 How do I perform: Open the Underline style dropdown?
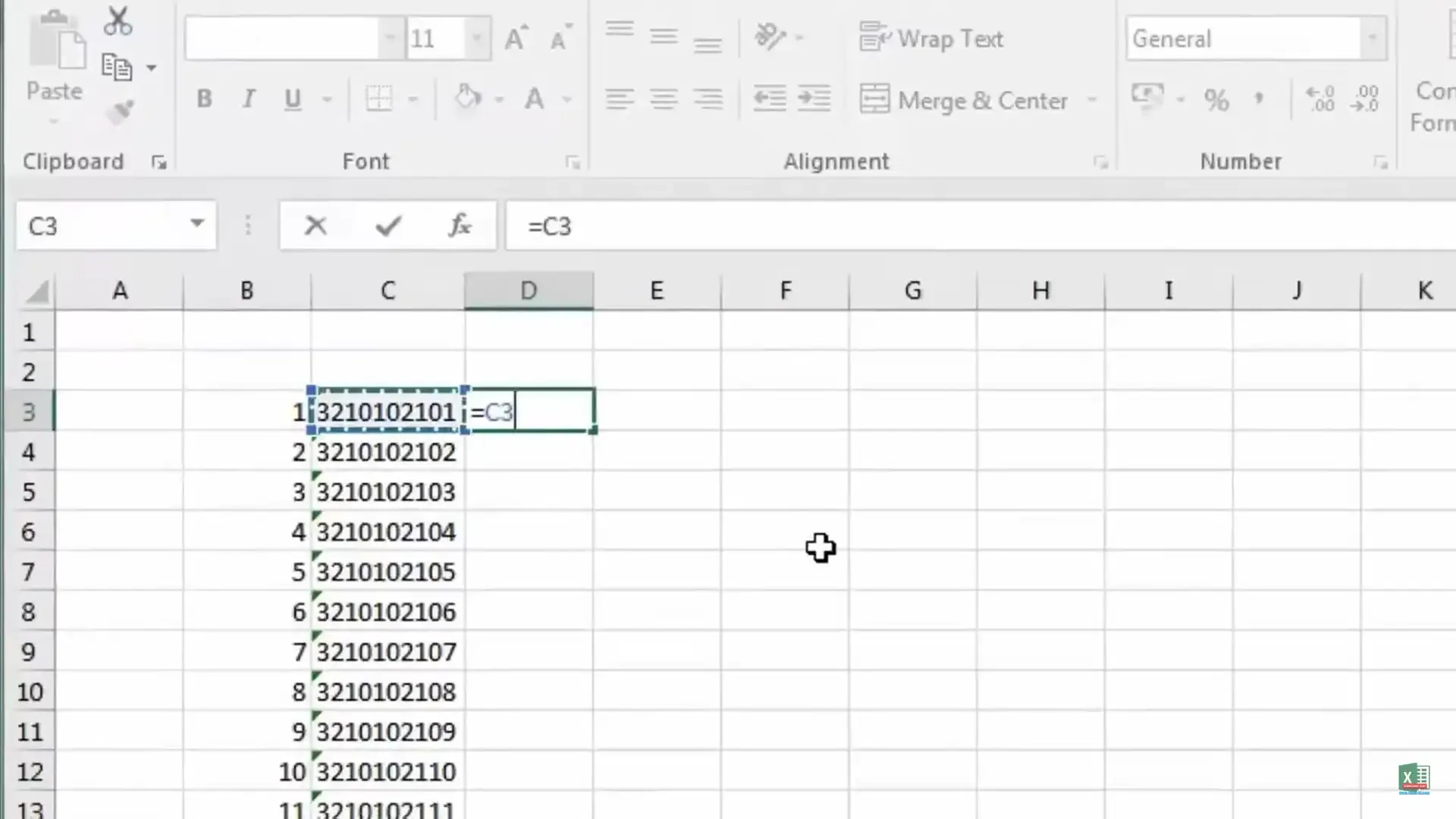(x=327, y=99)
